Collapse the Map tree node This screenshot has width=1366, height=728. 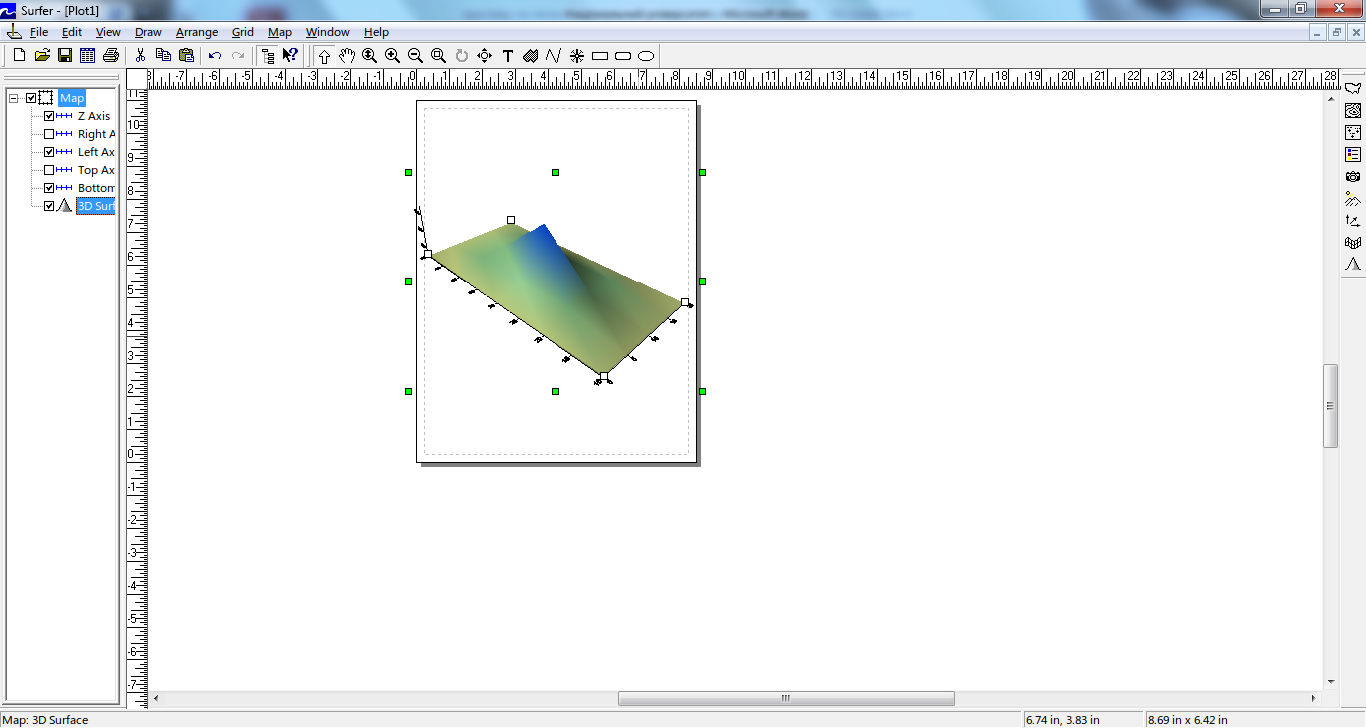14,98
